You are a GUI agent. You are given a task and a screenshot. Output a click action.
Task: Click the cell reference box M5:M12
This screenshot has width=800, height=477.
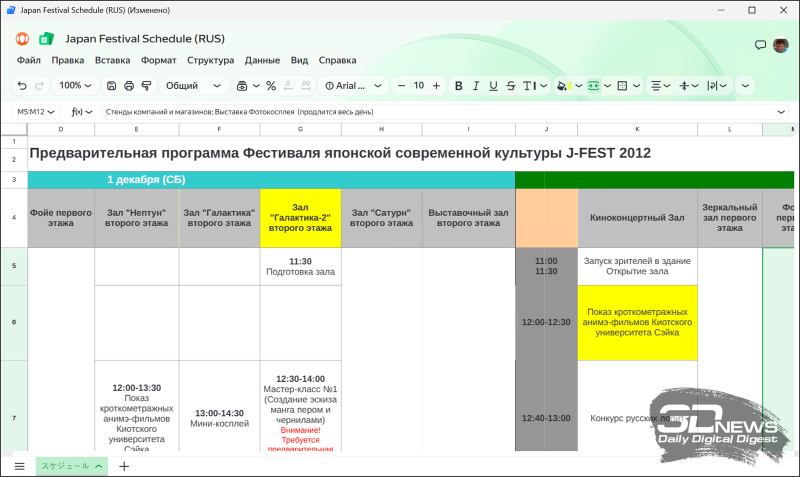click(x=36, y=112)
